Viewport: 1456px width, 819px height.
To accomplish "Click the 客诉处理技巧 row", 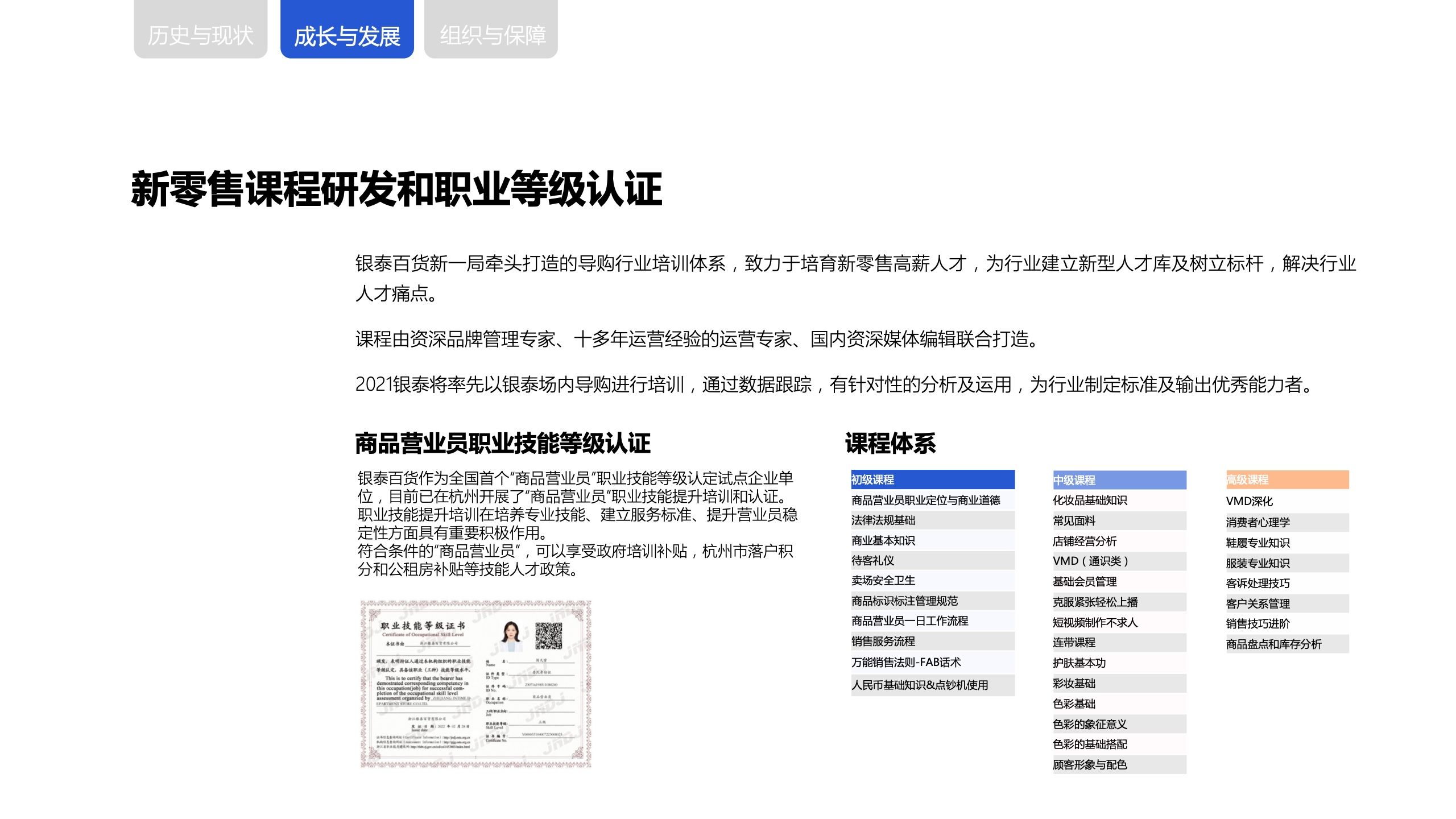I will tap(1287, 583).
